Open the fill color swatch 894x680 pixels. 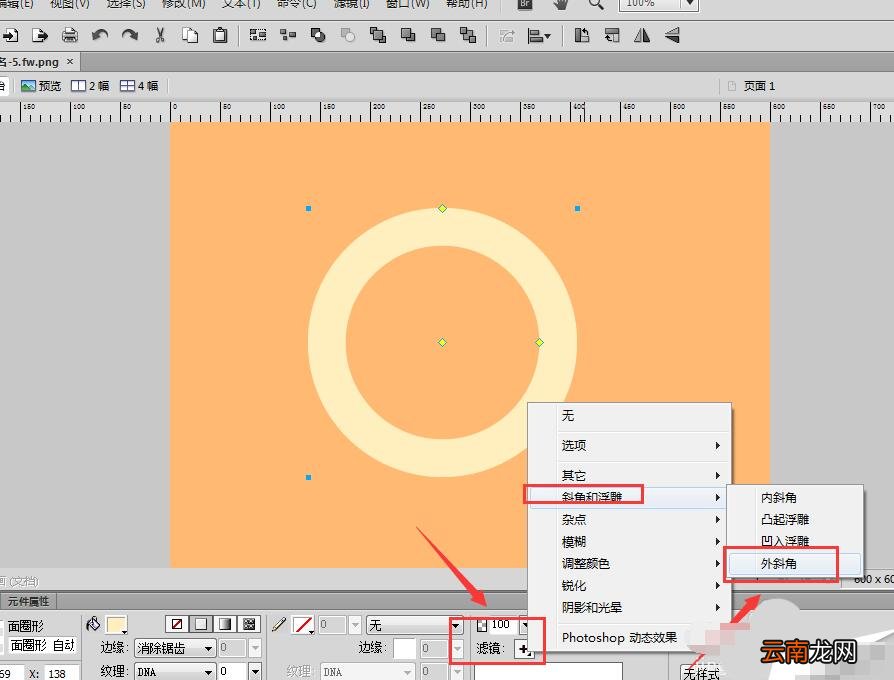pos(116,625)
